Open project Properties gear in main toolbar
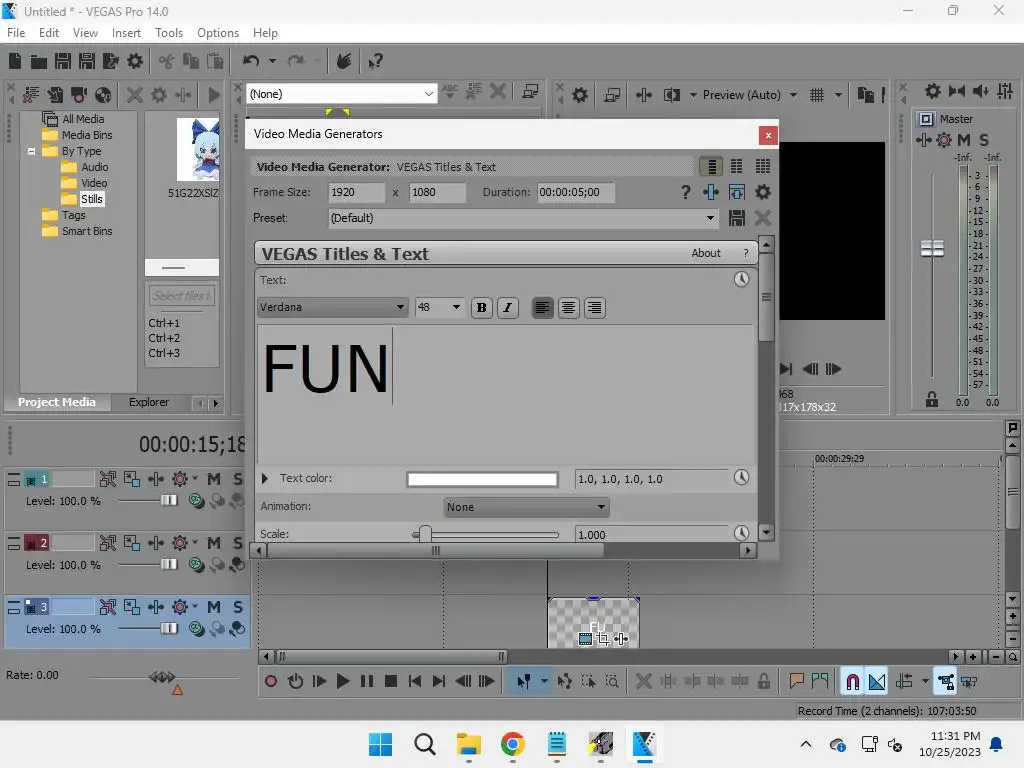The height and width of the screenshot is (768, 1024). click(135, 61)
